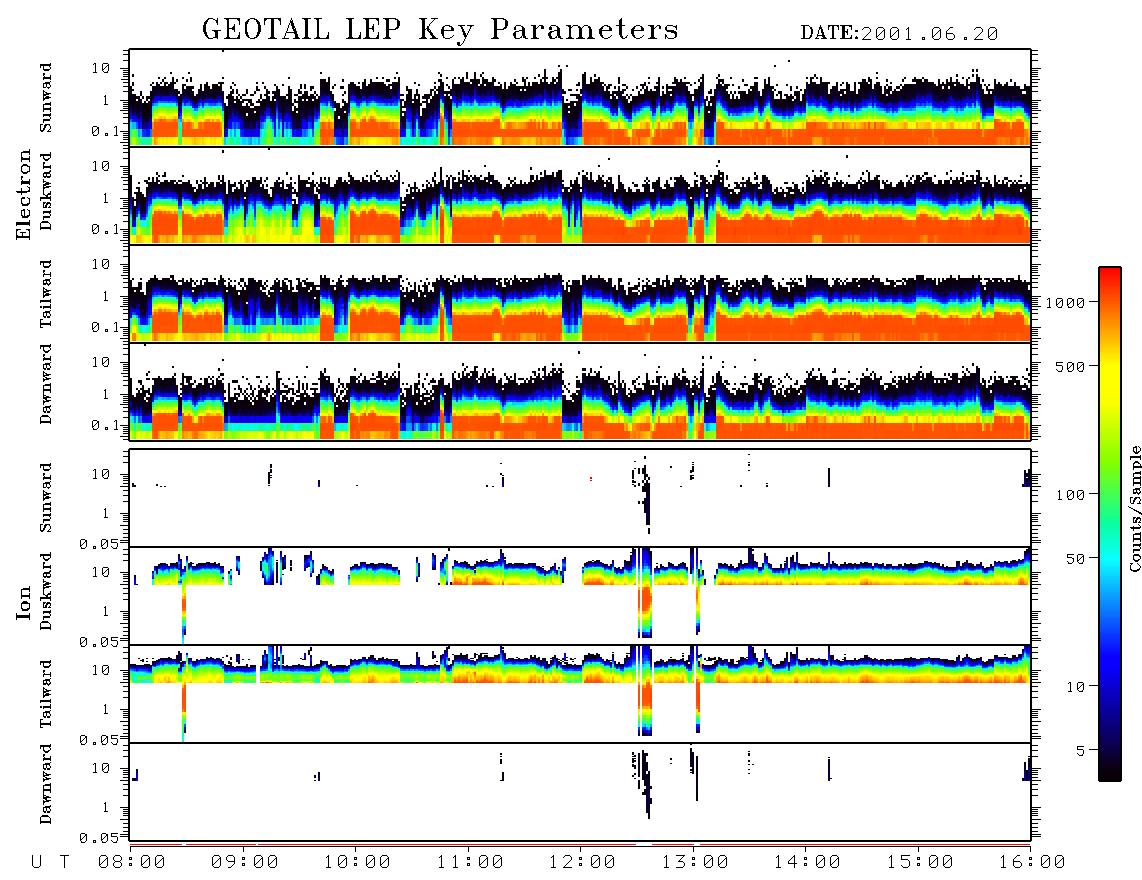
Task: Click the 15:00 time axis label
Action: pyautogui.click(x=920, y=863)
